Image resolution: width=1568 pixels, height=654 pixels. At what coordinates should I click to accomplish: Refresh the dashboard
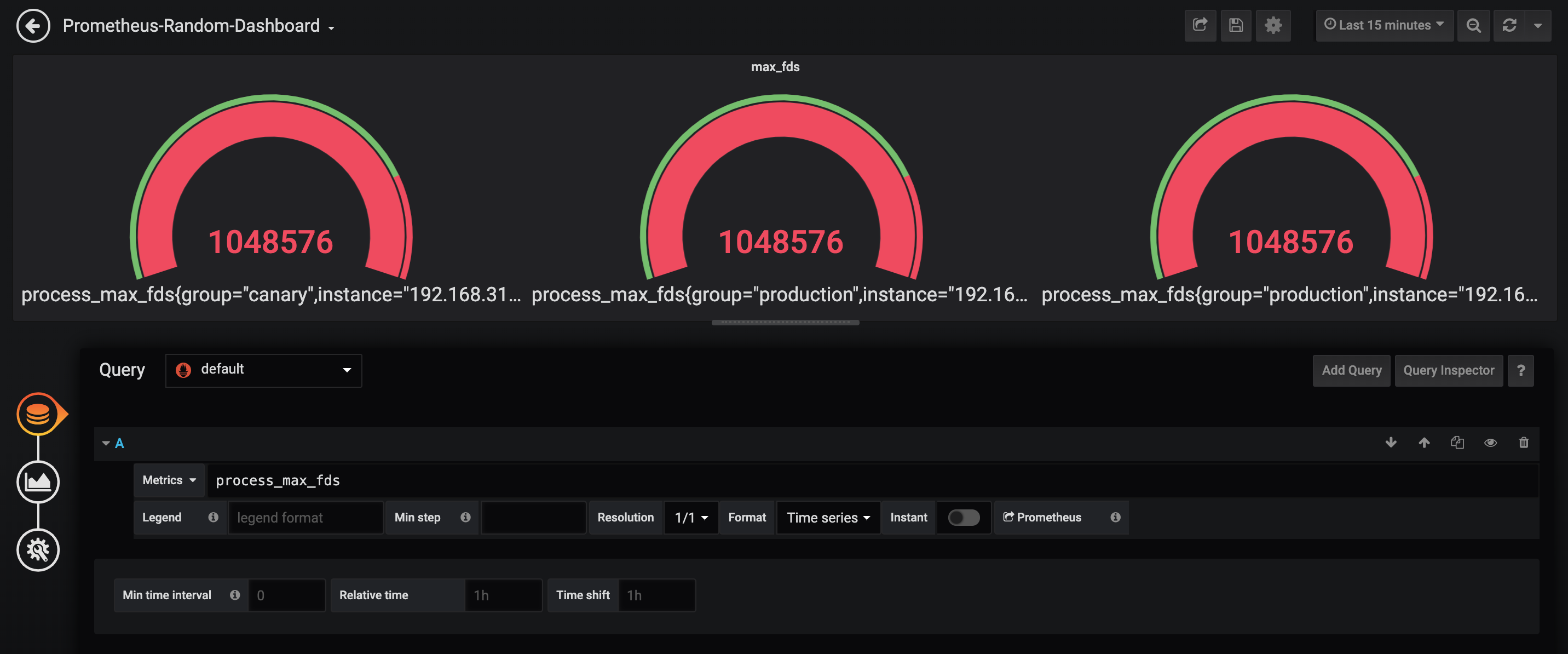[x=1509, y=25]
